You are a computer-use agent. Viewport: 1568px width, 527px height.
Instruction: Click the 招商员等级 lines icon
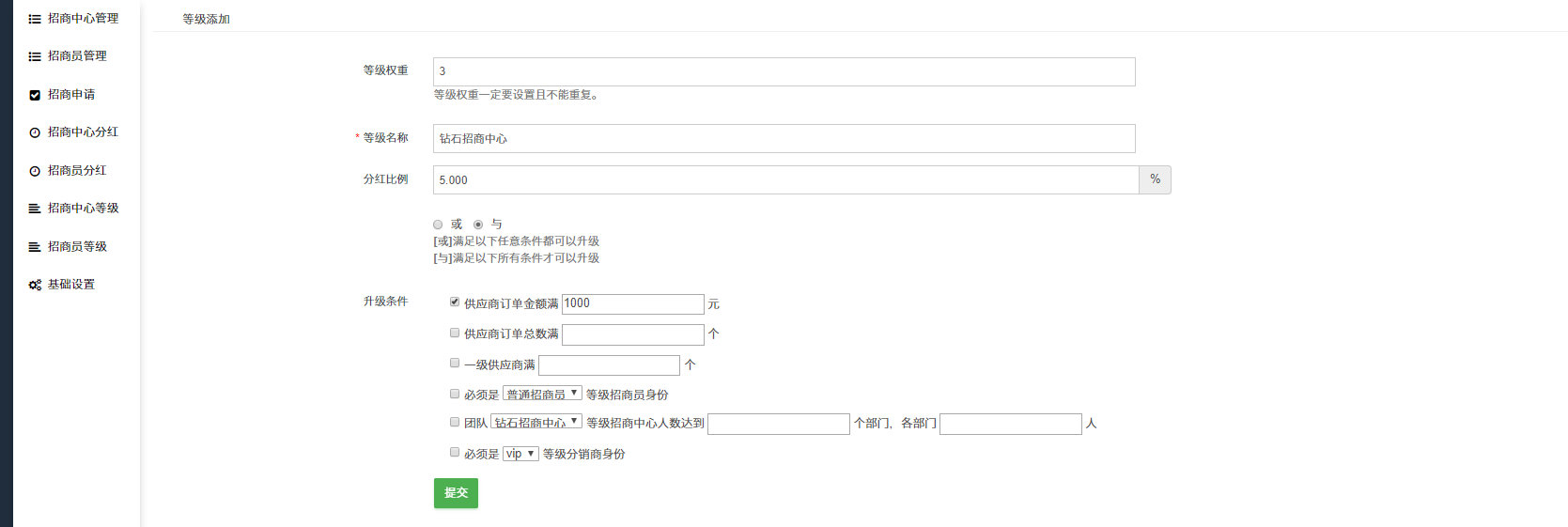click(x=35, y=247)
